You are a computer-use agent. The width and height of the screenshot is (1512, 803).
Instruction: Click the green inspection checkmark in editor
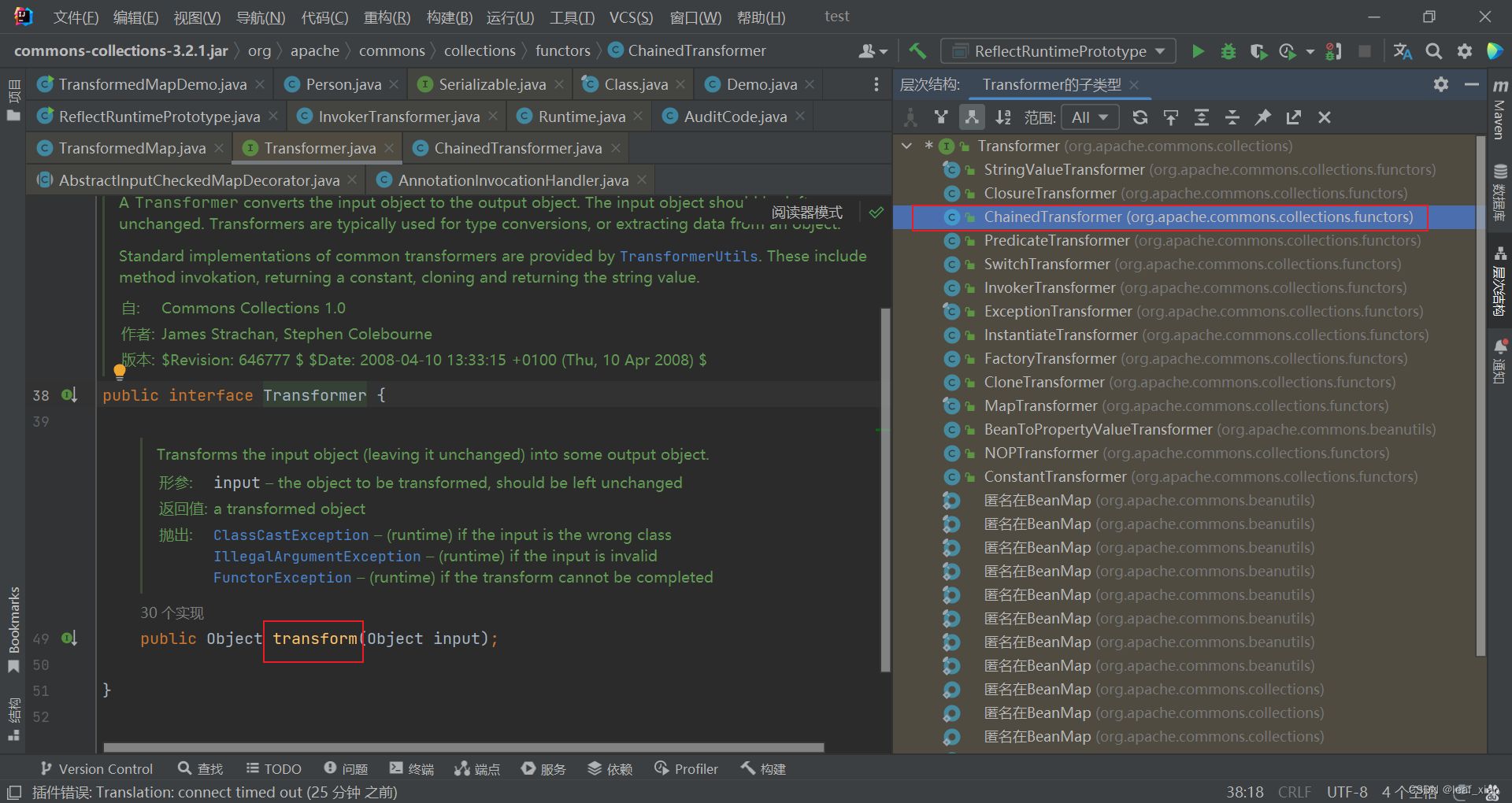(876, 213)
